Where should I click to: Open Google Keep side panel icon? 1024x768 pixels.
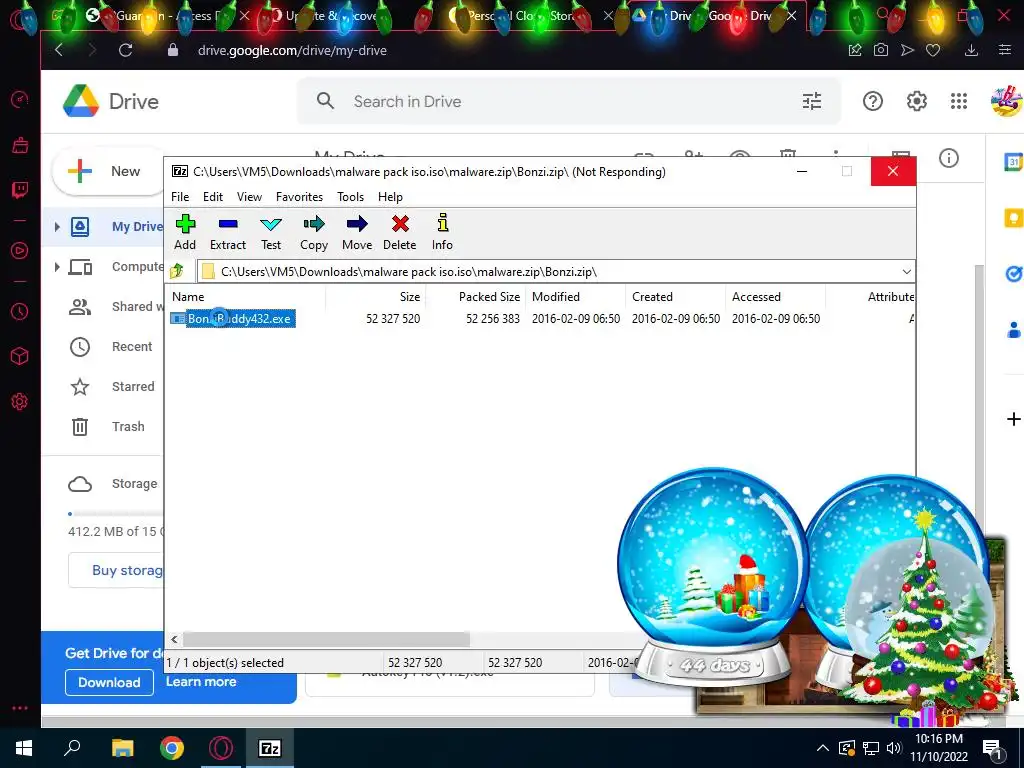1013,217
